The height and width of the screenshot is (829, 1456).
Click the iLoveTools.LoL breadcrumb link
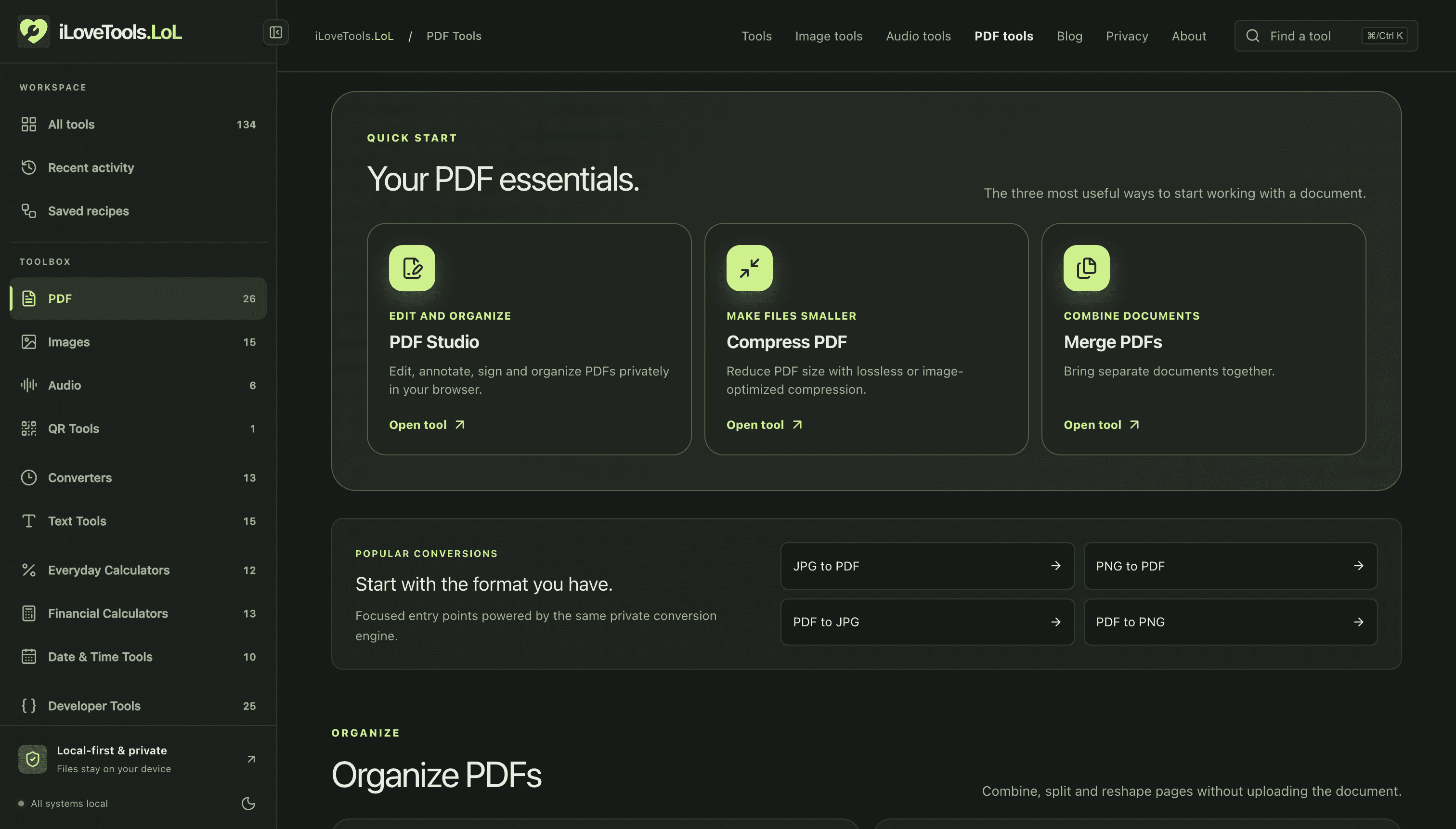353,36
